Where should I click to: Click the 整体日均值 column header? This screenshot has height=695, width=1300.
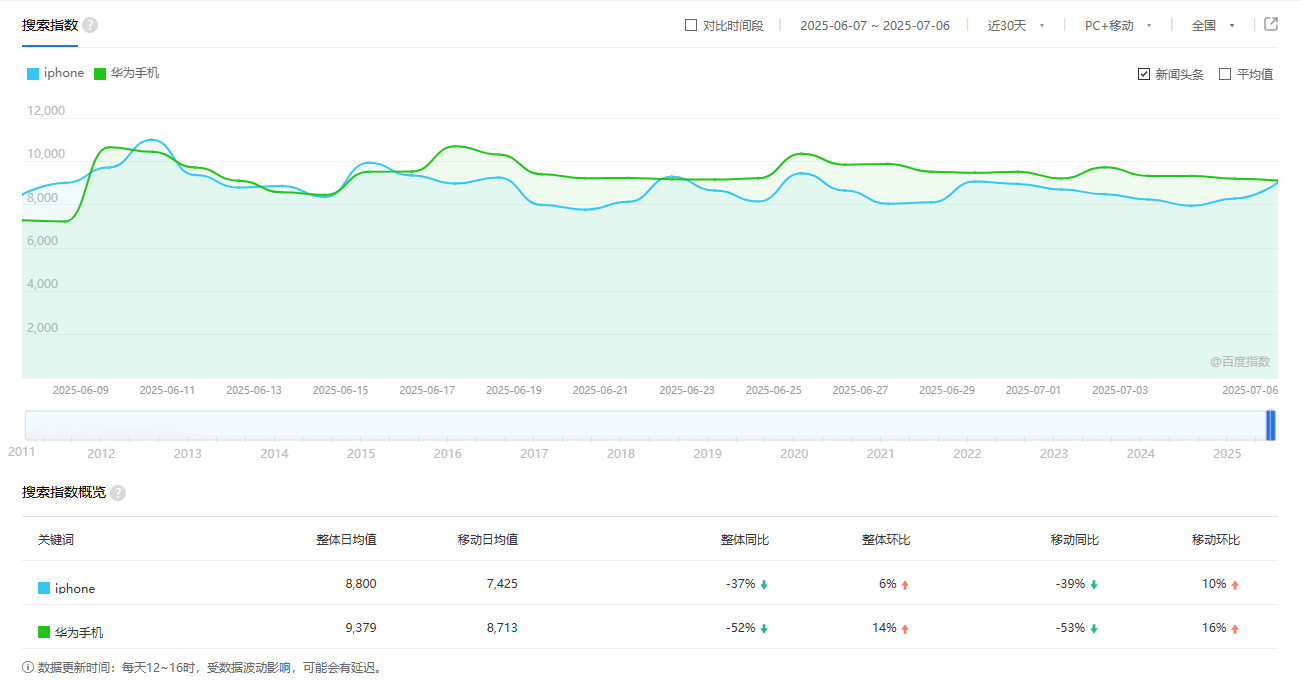pyautogui.click(x=346, y=540)
